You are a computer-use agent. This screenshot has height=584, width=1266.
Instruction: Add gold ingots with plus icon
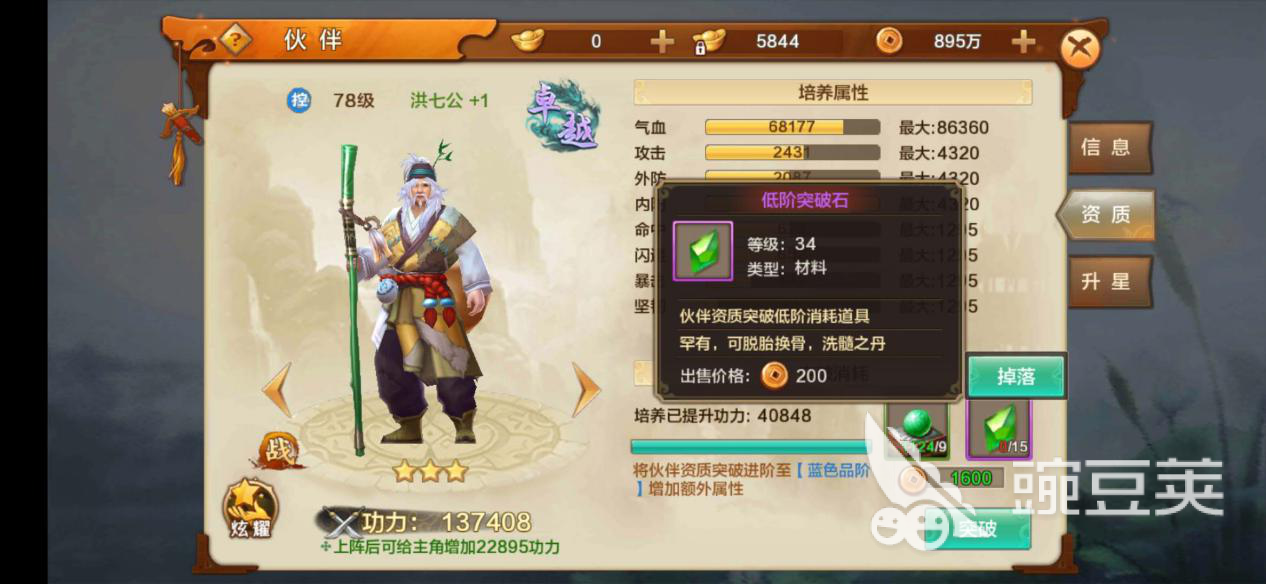[x=662, y=41]
